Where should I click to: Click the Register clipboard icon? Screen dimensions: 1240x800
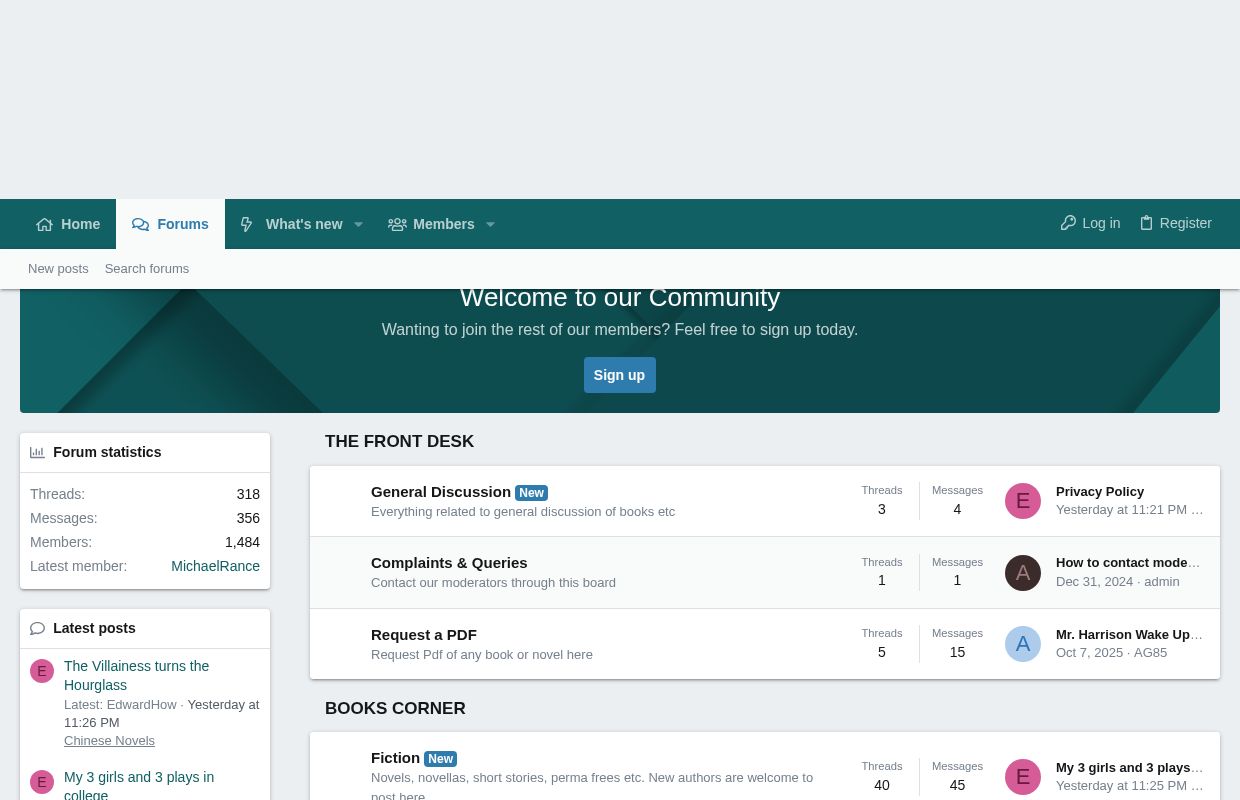(1146, 223)
